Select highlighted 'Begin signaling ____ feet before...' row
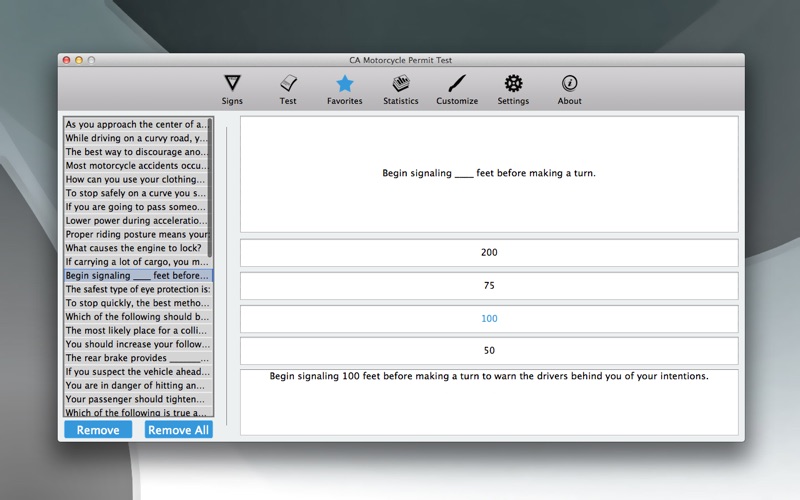The width and height of the screenshot is (800, 500). [x=138, y=276]
